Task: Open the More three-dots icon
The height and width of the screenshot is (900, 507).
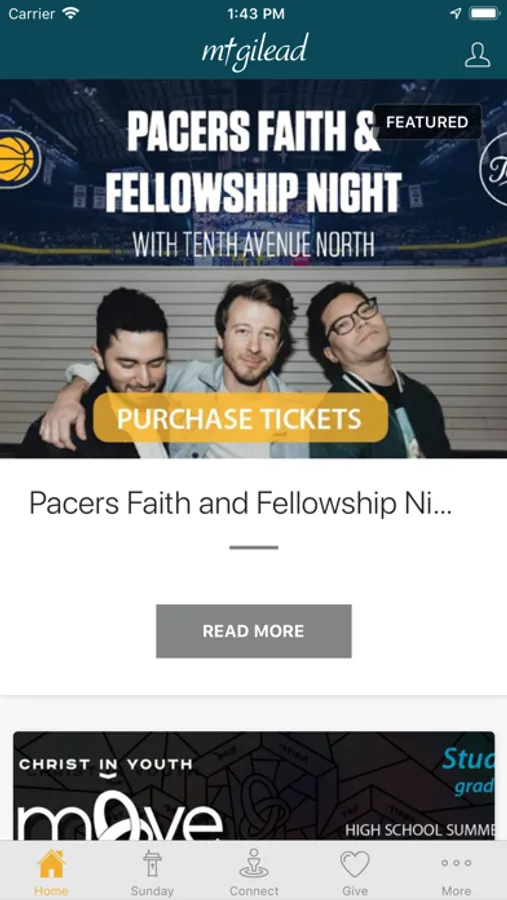Action: [x=456, y=863]
